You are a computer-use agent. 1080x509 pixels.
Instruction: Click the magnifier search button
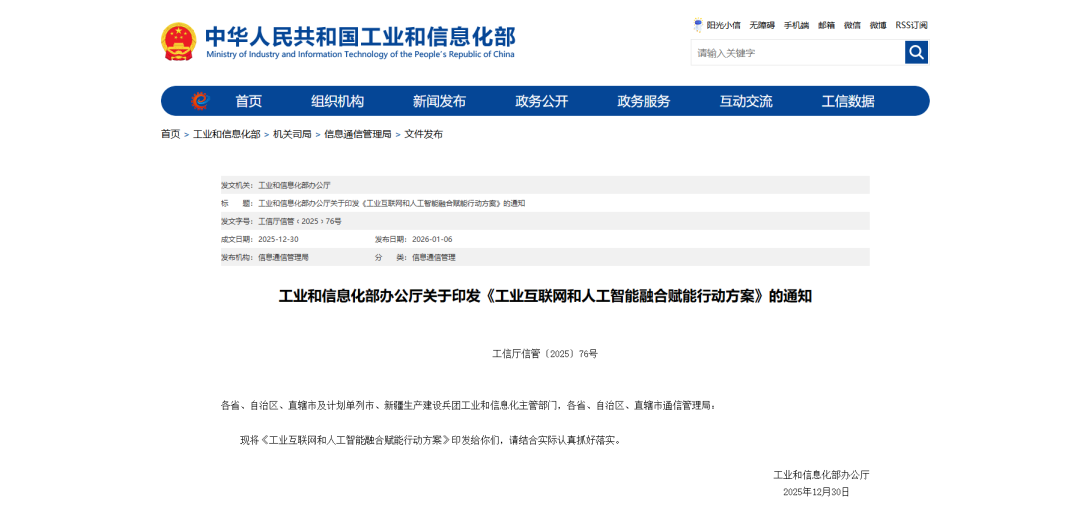[916, 52]
